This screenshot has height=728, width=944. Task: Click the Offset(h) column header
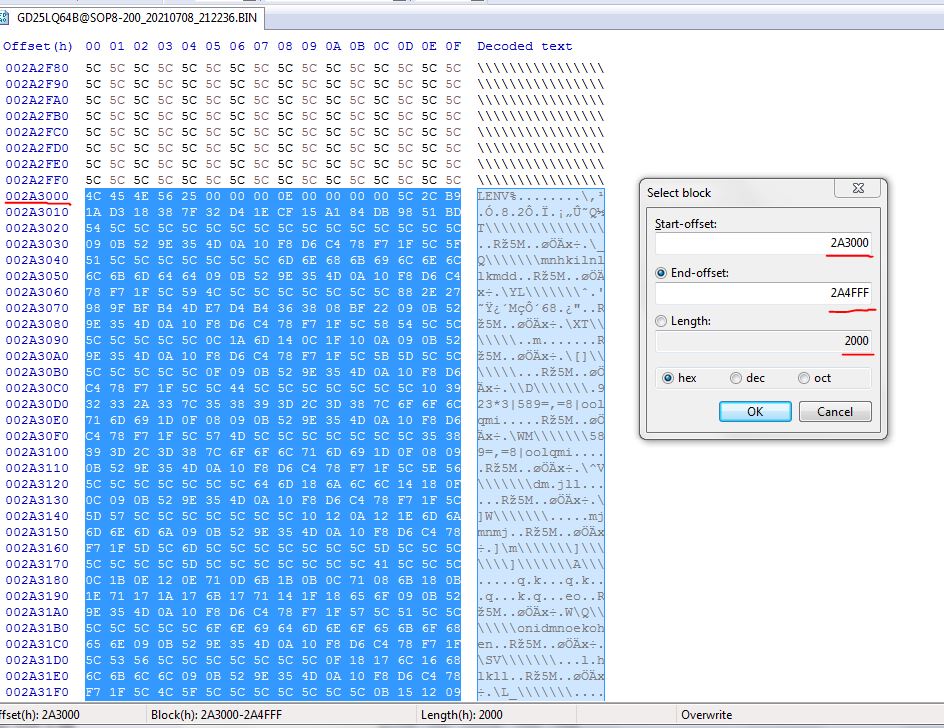(x=37, y=46)
